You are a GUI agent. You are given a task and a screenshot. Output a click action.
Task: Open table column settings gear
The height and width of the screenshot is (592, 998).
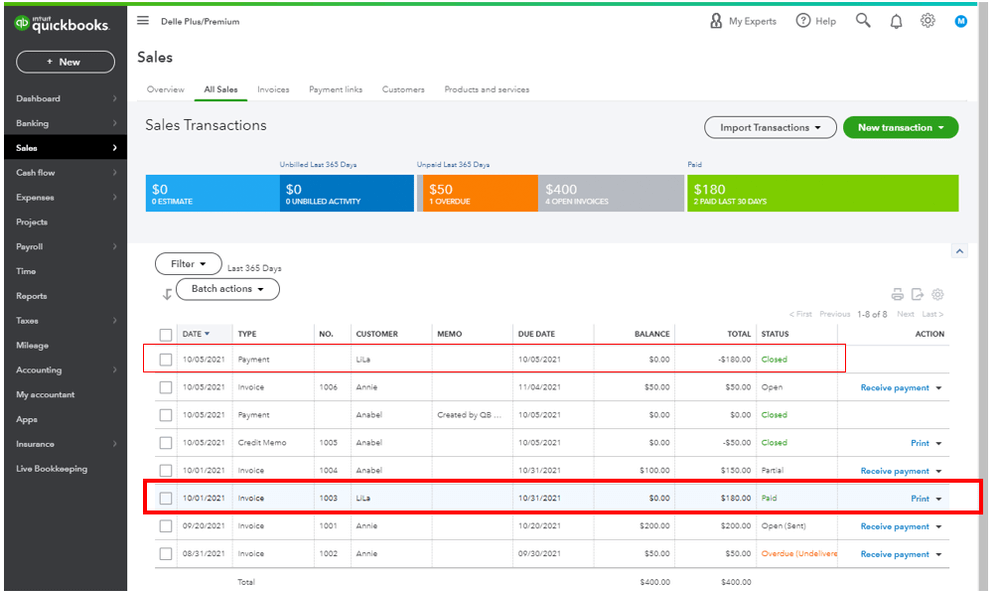point(938,294)
